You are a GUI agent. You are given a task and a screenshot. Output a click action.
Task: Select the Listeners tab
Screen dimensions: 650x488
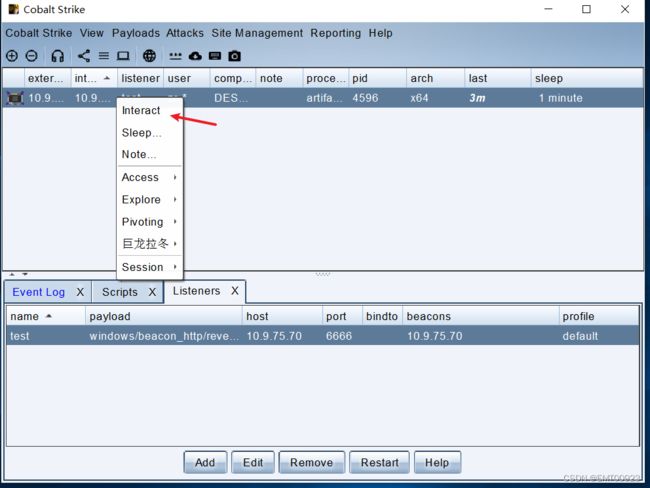196,291
